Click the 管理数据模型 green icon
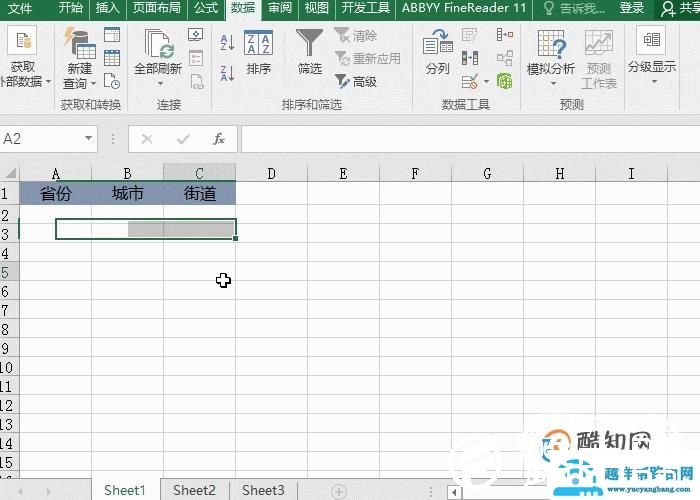 tap(504, 81)
